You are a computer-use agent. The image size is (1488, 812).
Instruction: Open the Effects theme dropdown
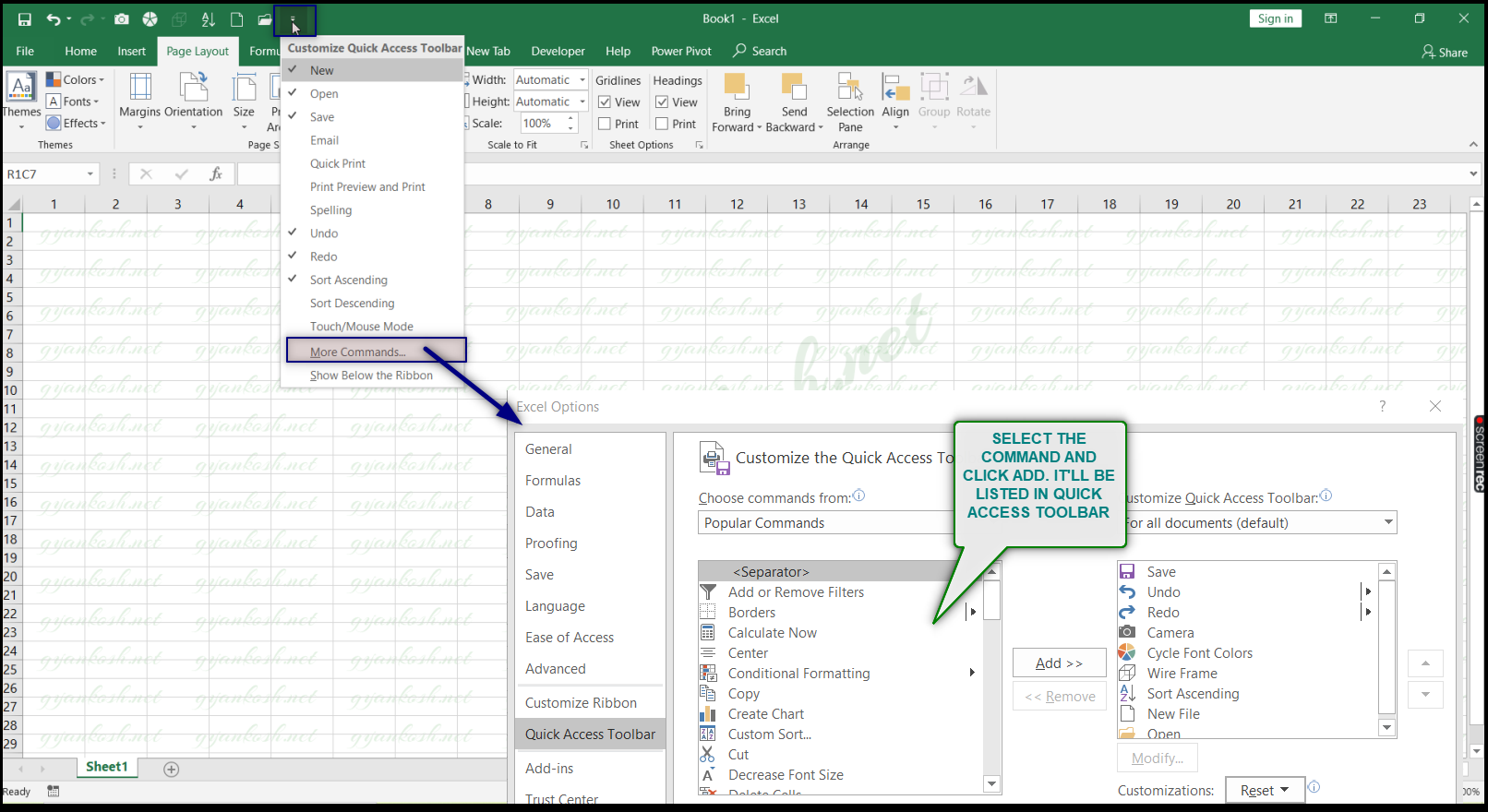tap(76, 123)
